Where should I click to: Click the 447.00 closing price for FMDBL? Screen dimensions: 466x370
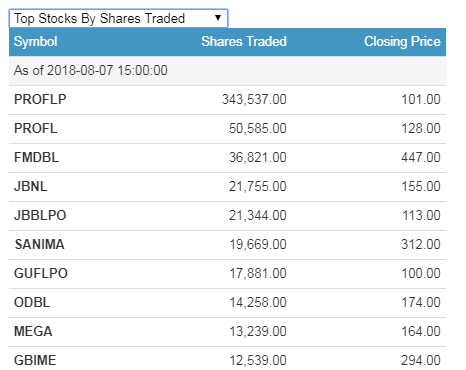[421, 157]
